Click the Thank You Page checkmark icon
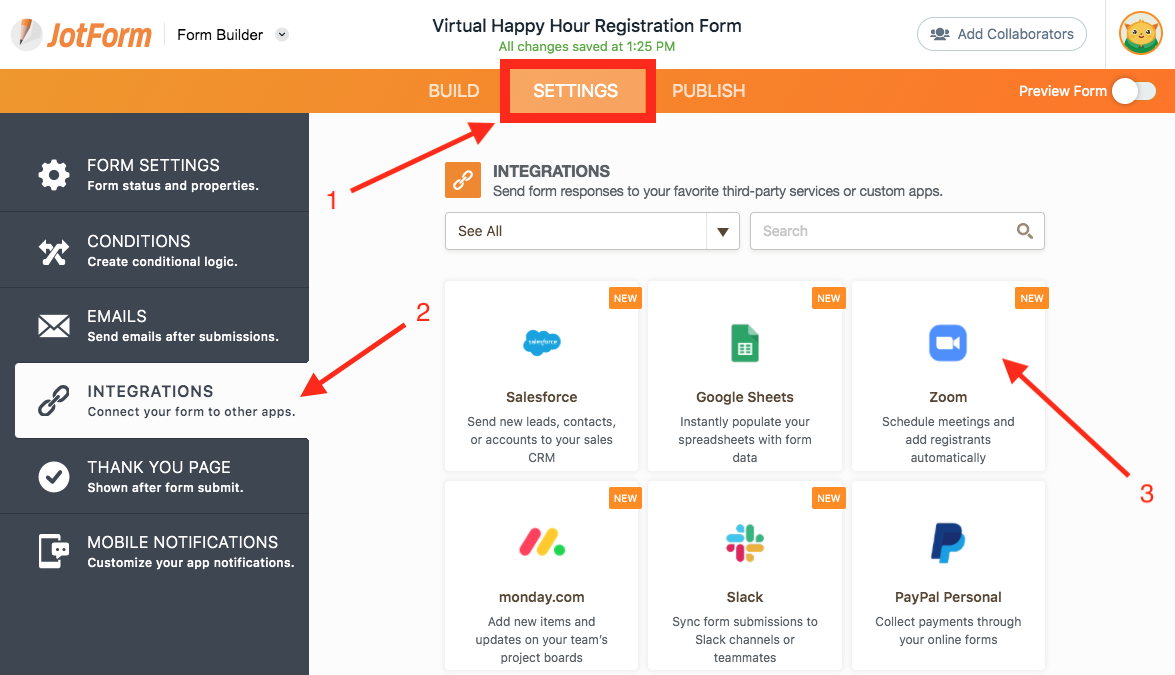1175x675 pixels. 54,476
